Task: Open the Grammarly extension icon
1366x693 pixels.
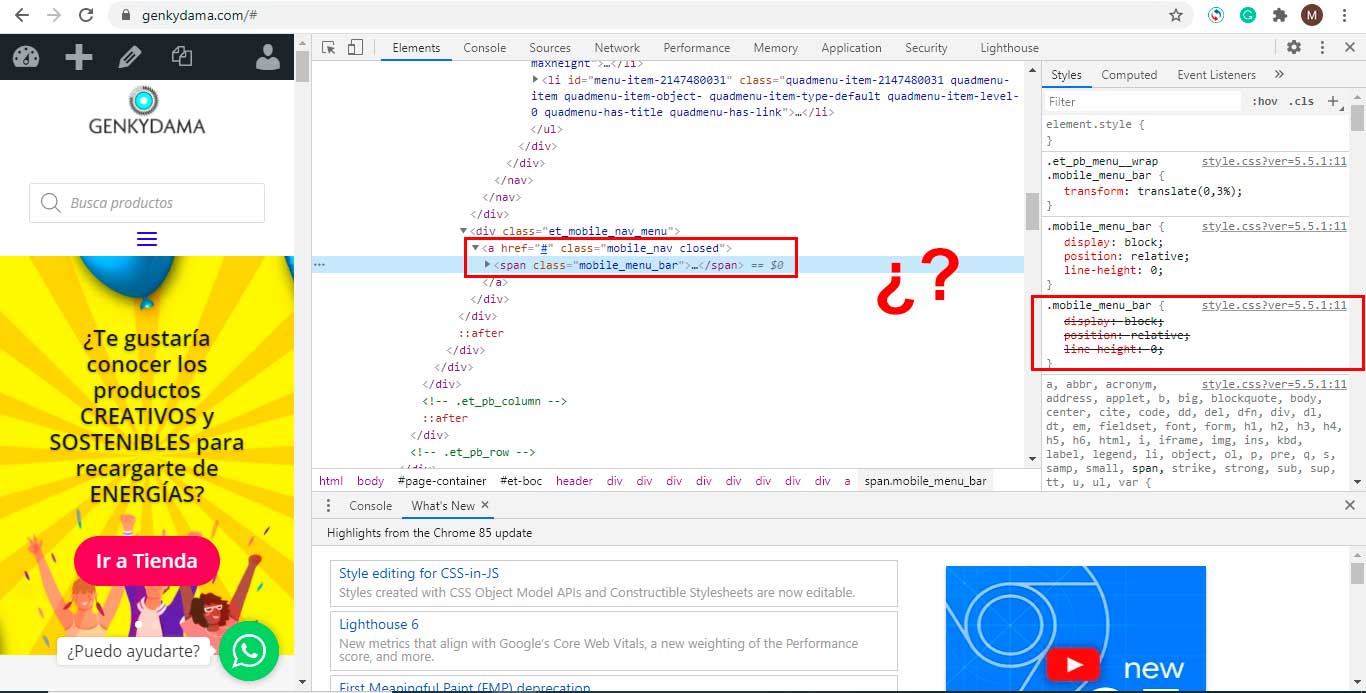Action: [1248, 15]
